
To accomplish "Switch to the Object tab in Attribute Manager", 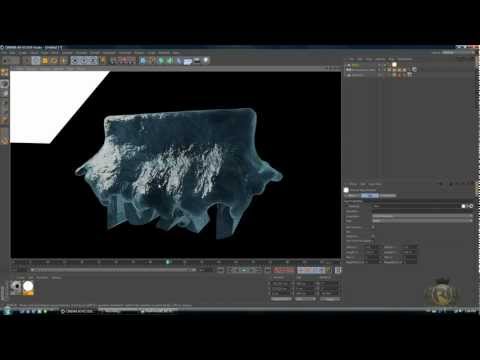I will 388,195.
